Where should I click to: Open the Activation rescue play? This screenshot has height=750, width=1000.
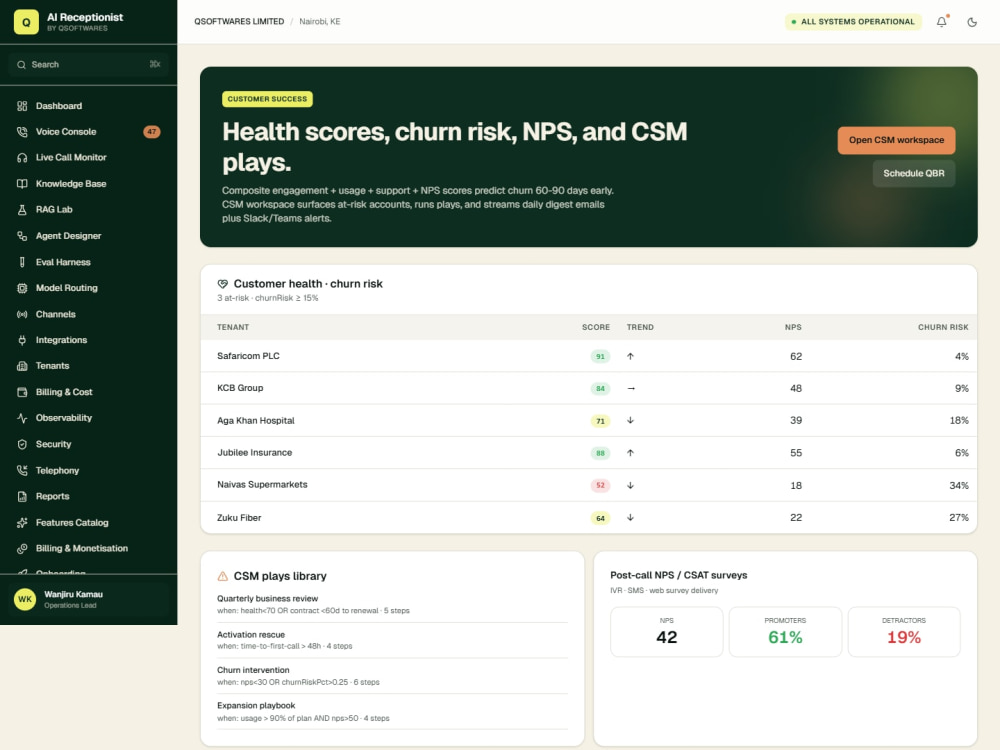pyautogui.click(x=392, y=640)
